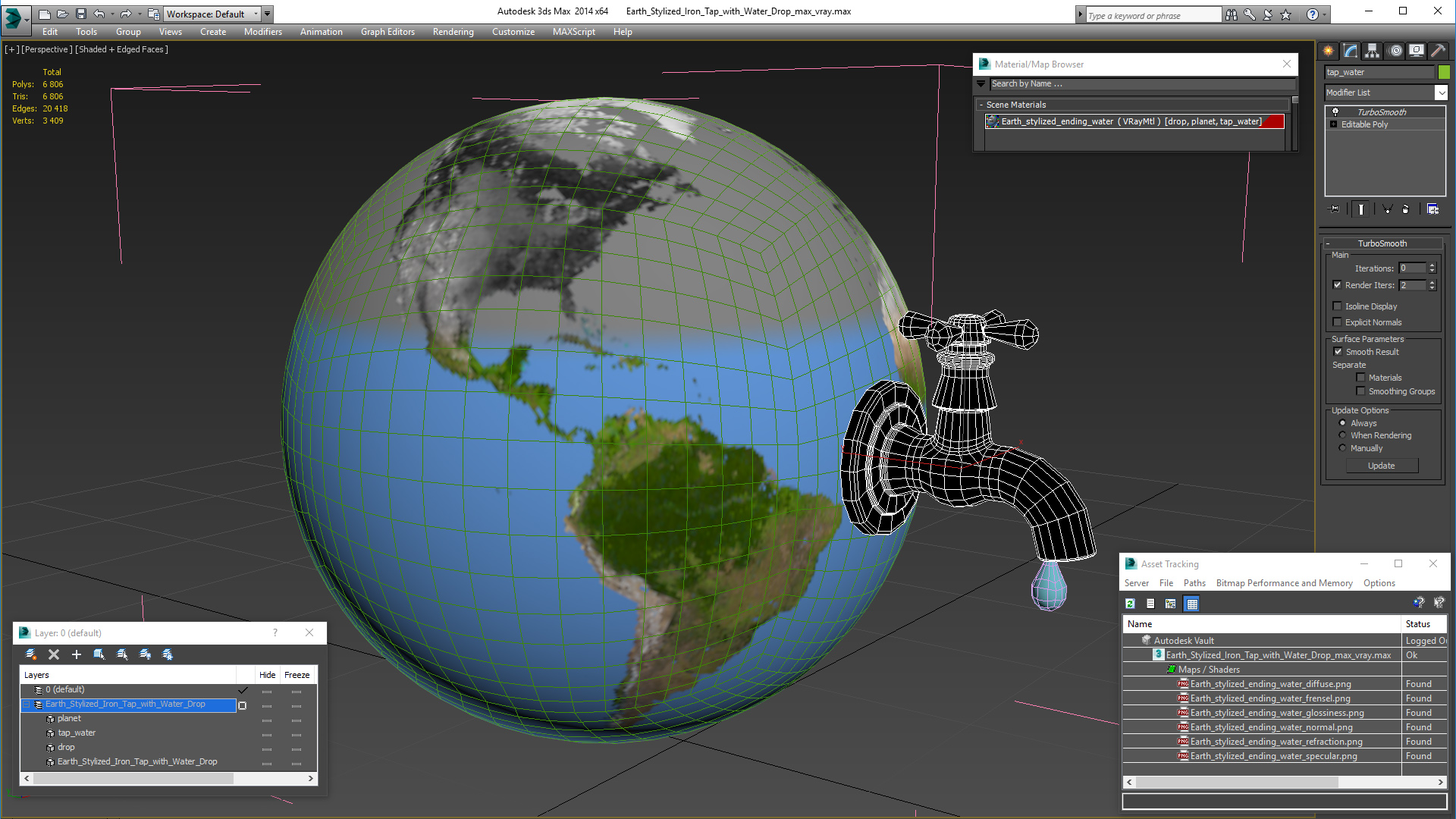Image resolution: width=1456 pixels, height=819 pixels.
Task: Select Earth_stylized_ending_water material entry
Action: pos(1134,121)
